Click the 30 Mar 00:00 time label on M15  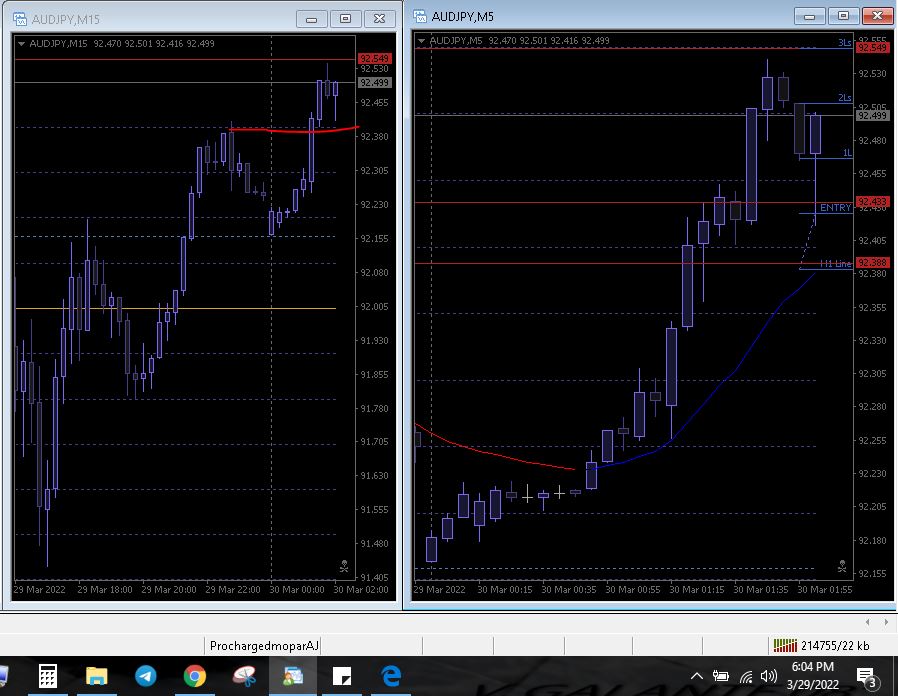point(297,589)
